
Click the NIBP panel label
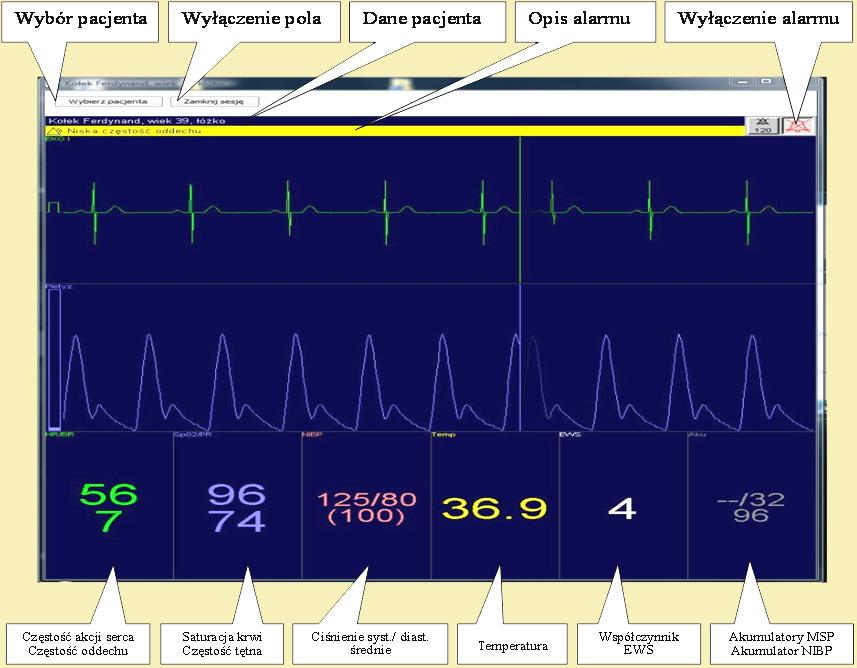click(x=312, y=435)
